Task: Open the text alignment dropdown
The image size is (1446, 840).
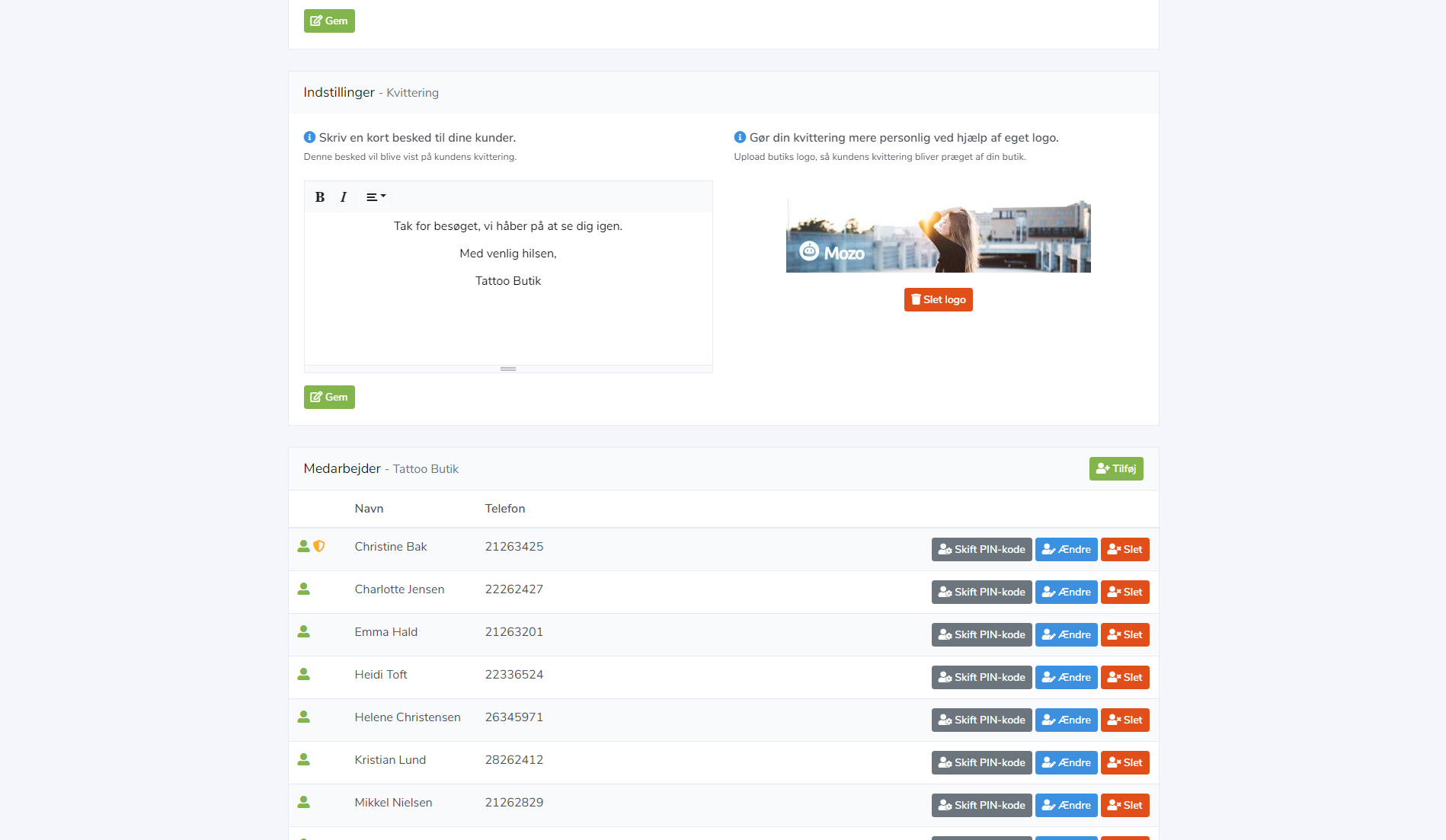Action: [376, 197]
